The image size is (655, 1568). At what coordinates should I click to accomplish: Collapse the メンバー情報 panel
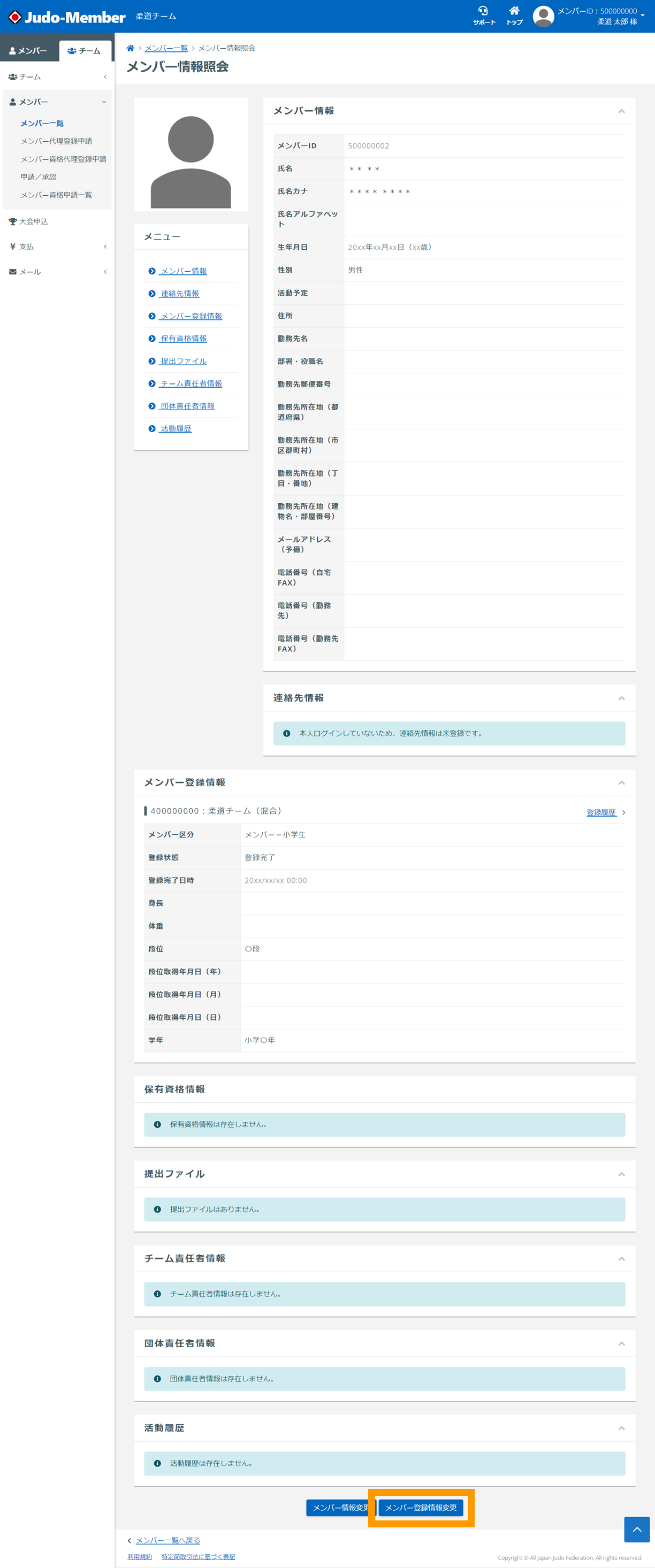pyautogui.click(x=621, y=111)
